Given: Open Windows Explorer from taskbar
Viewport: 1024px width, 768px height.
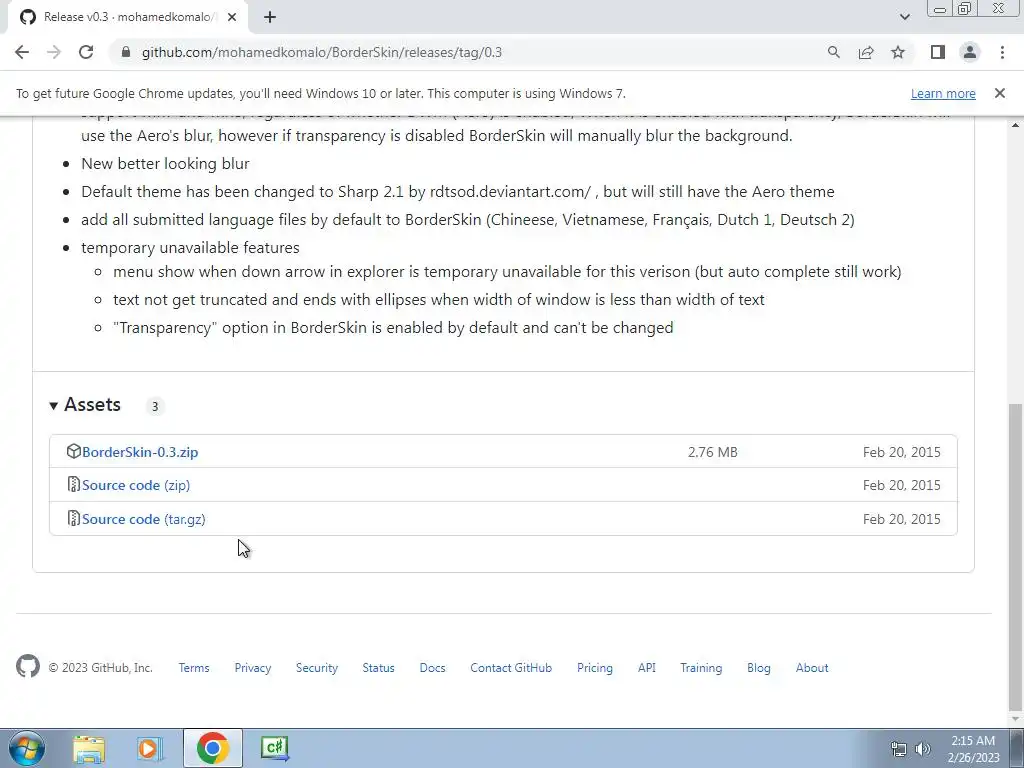Looking at the screenshot, I should coord(89,748).
